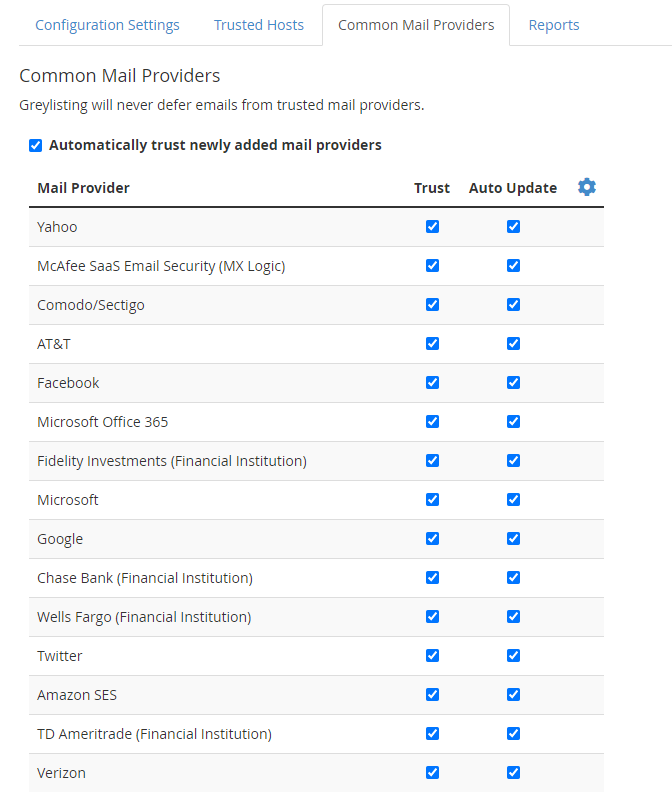This screenshot has width=672, height=792.
Task: Go to the Reports tab
Action: (x=554, y=25)
